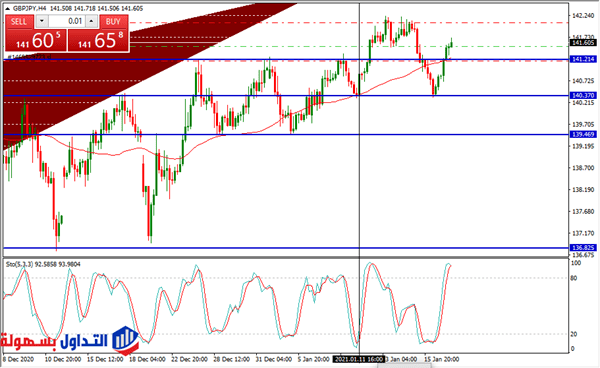Click the 0.01 volume input field

tap(67, 21)
